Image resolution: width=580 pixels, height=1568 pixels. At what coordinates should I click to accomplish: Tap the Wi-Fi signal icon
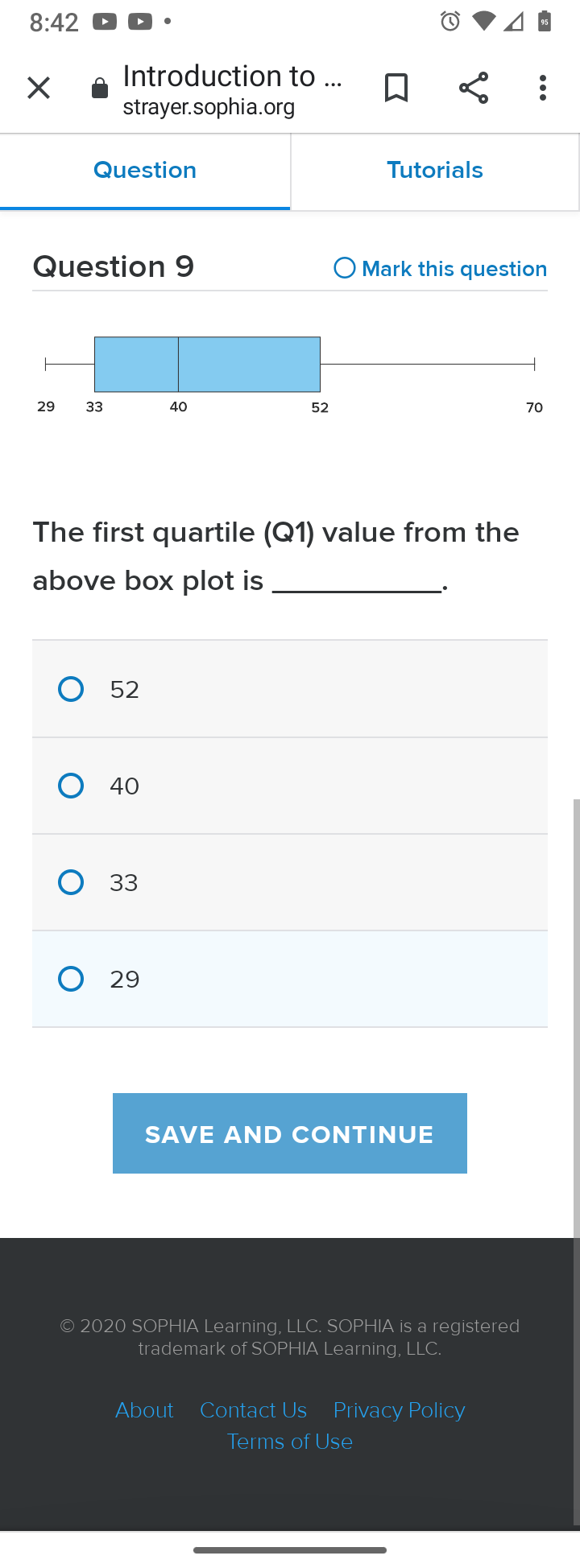point(484,22)
